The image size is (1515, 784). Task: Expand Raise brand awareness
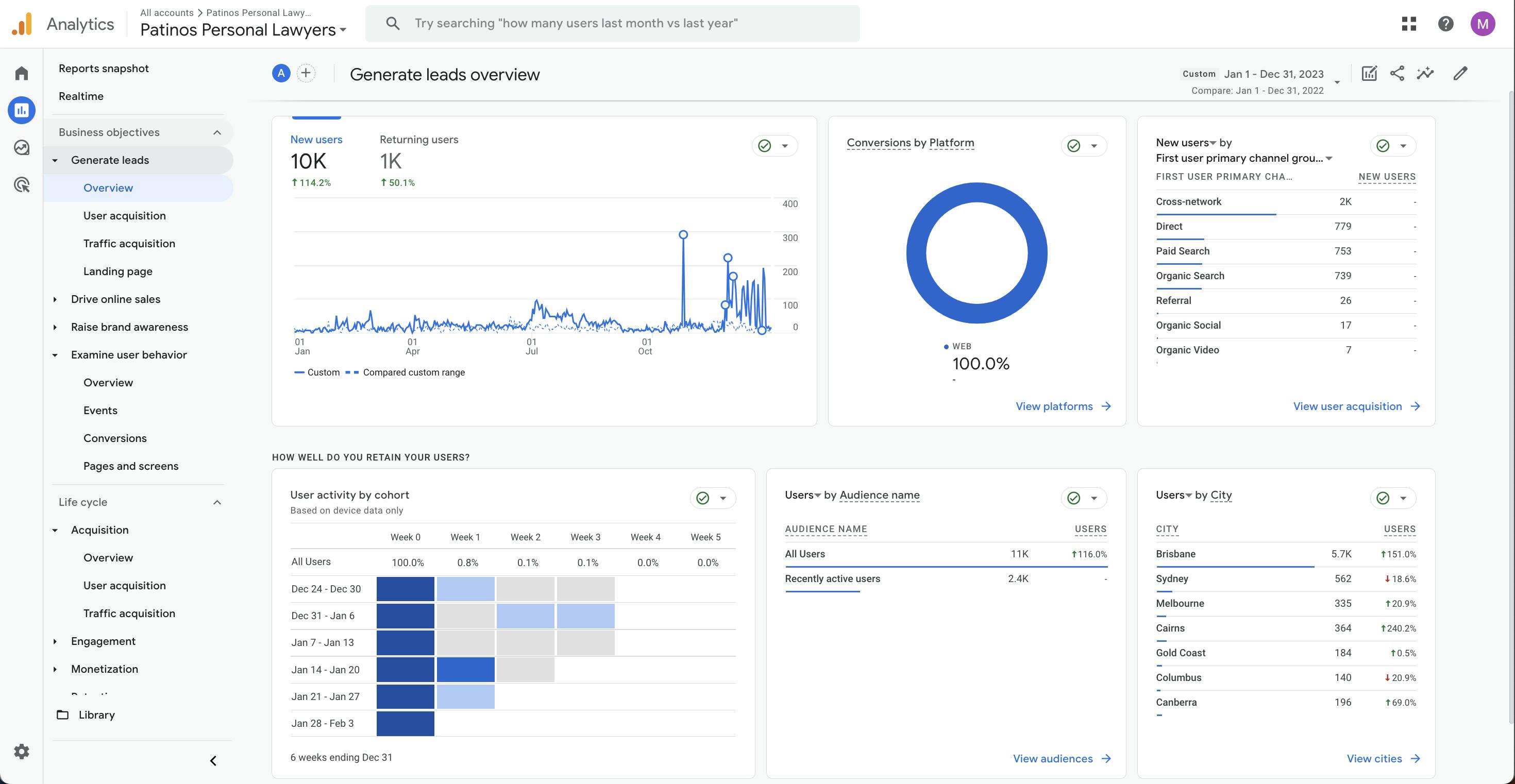[55, 327]
